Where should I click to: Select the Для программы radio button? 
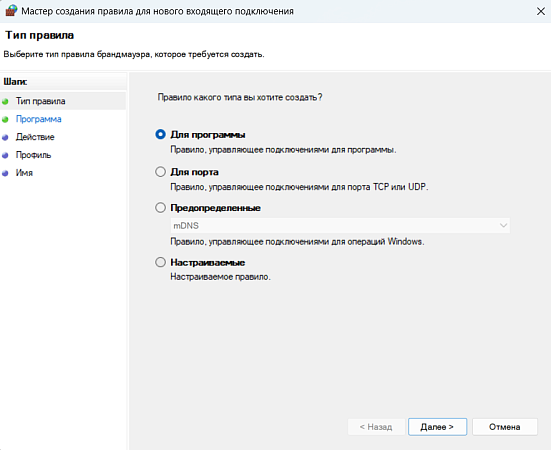[160, 135]
